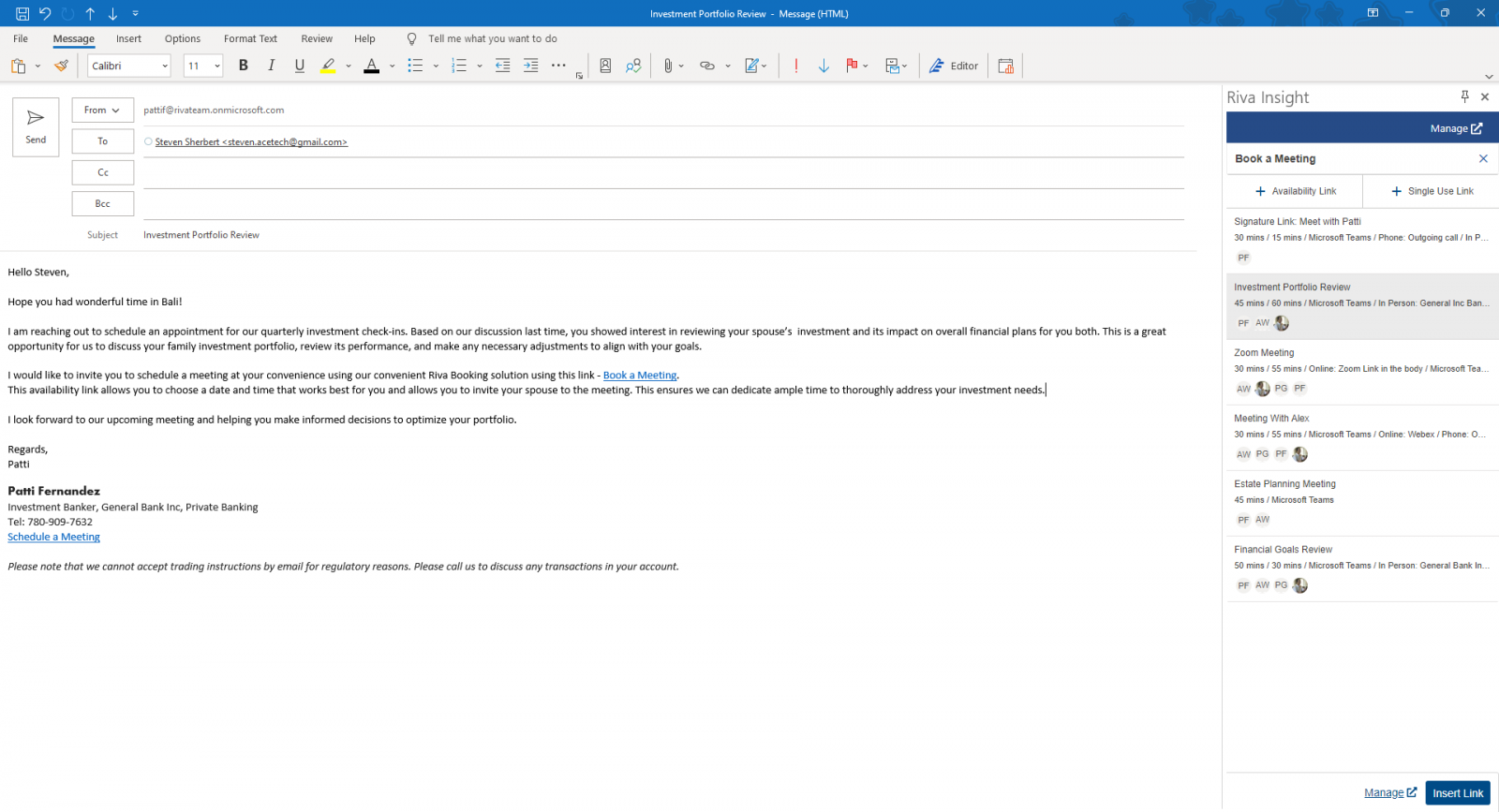Open the Book a Meeting link in the email body
Viewport: 1499px width, 812px height.
[640, 376]
